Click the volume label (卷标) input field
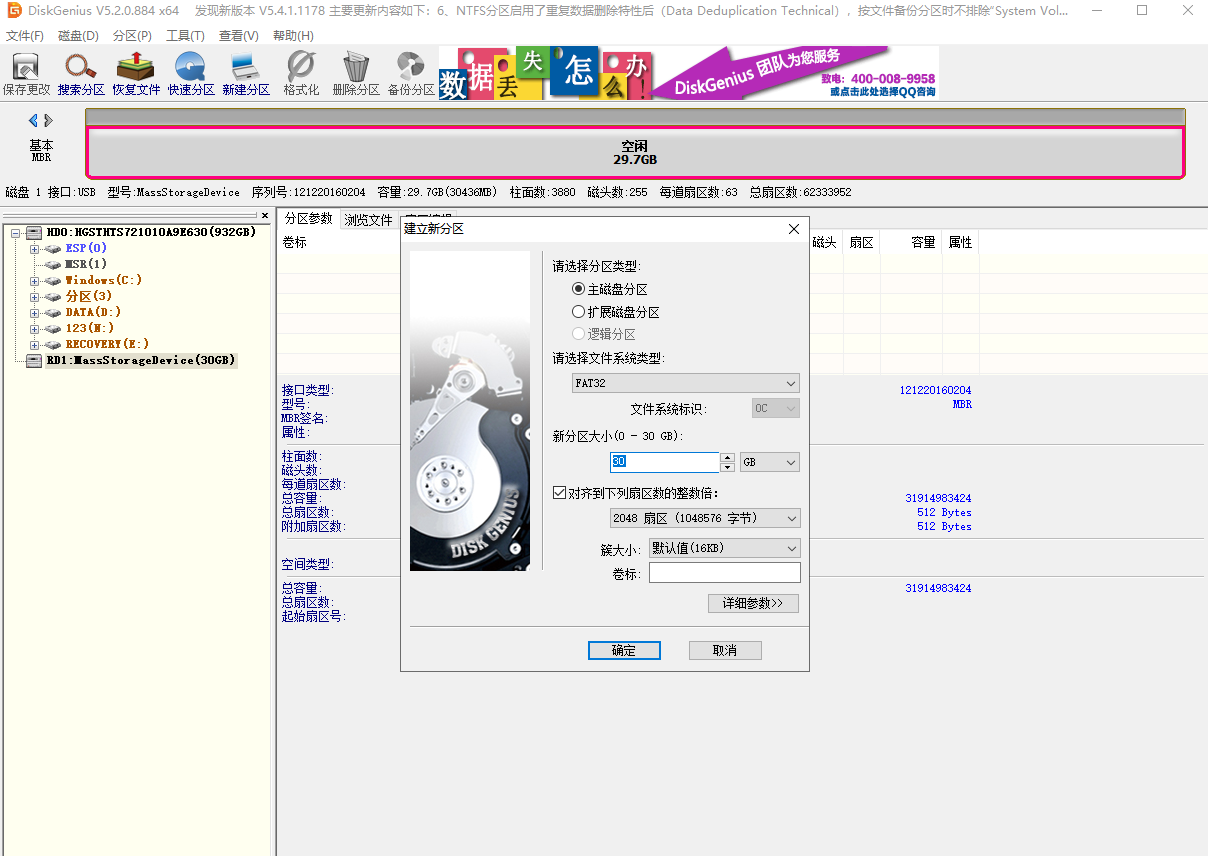Image resolution: width=1208 pixels, height=856 pixels. [x=724, y=573]
